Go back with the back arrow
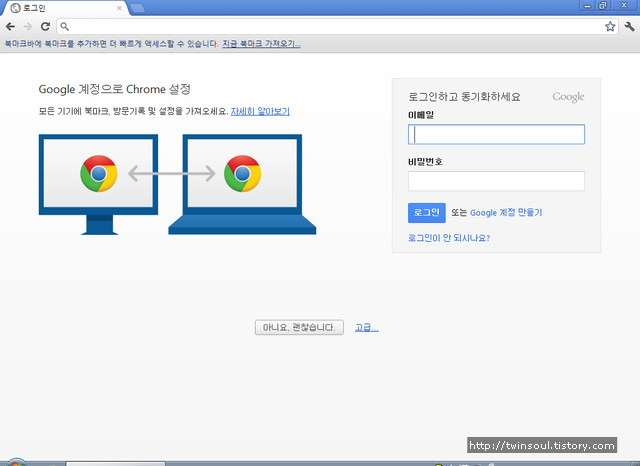This screenshot has width=640, height=466. [x=10, y=27]
